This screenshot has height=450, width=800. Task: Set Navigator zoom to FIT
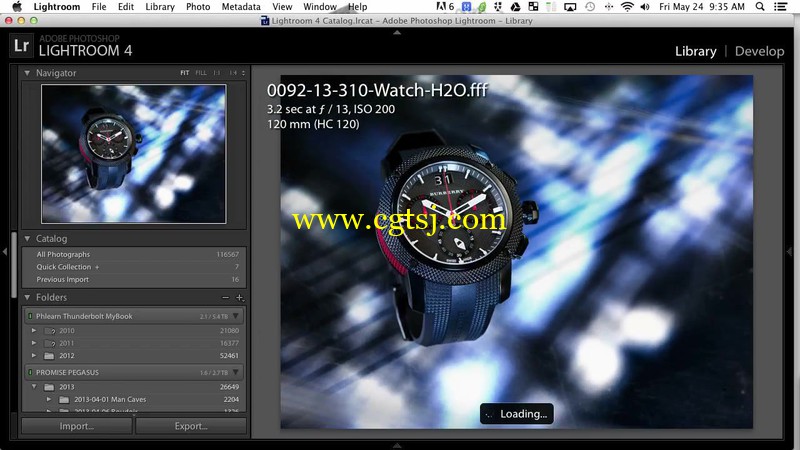pyautogui.click(x=185, y=73)
